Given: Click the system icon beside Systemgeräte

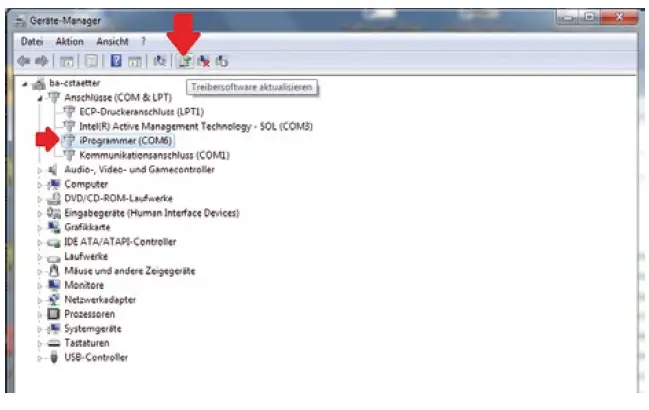Looking at the screenshot, I should pos(53,328).
